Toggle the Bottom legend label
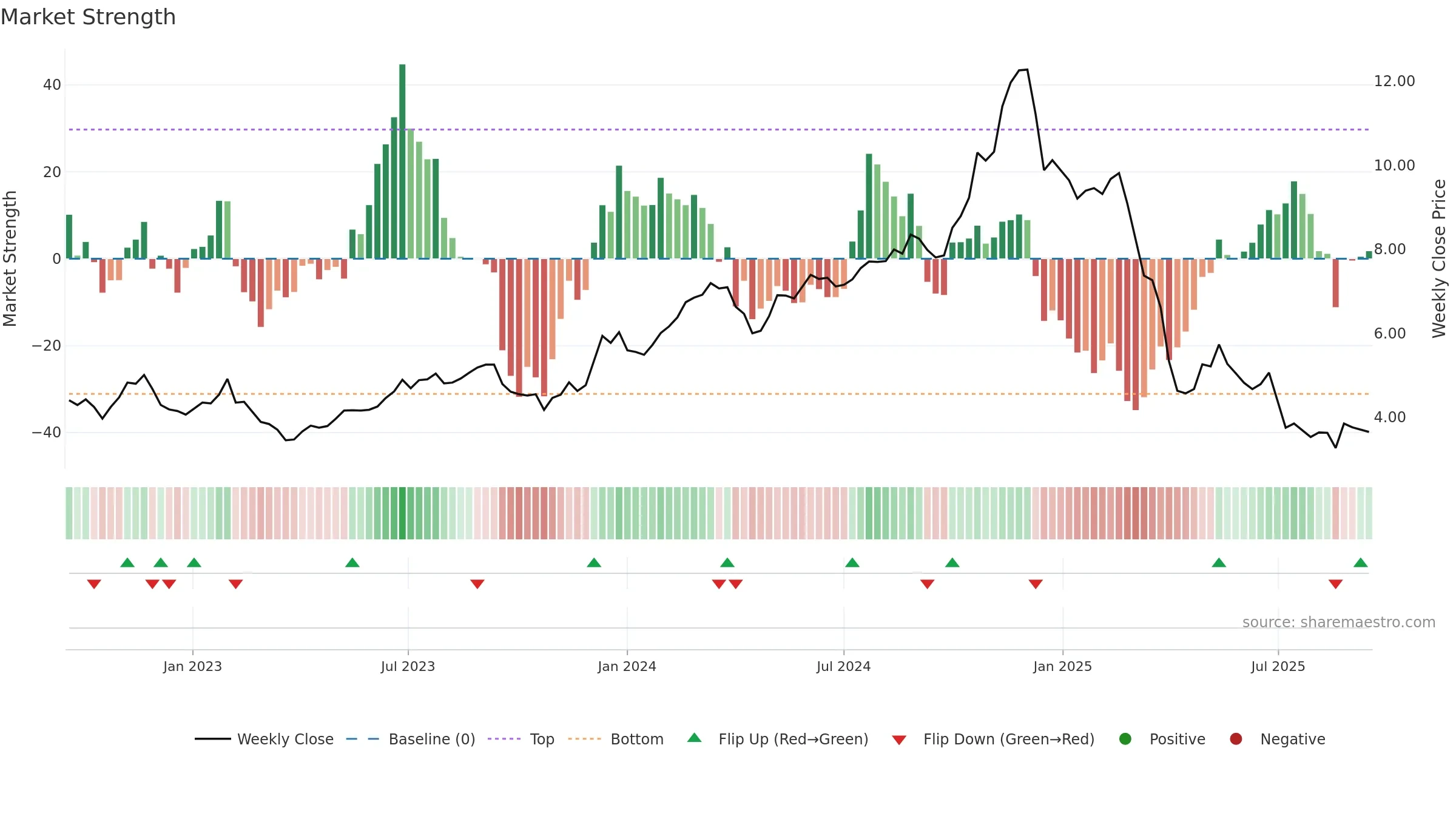The height and width of the screenshot is (819, 1456). (637, 739)
